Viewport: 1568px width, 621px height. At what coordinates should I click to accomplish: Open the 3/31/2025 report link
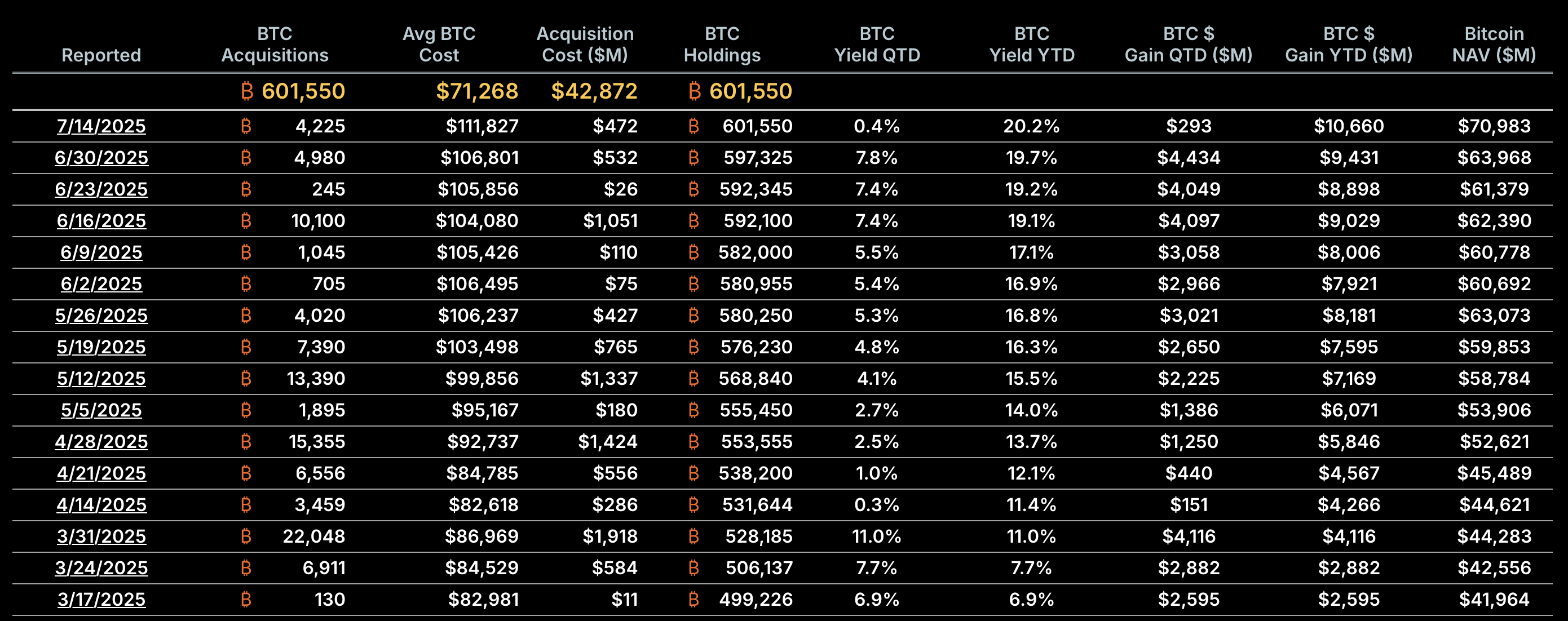(x=101, y=536)
